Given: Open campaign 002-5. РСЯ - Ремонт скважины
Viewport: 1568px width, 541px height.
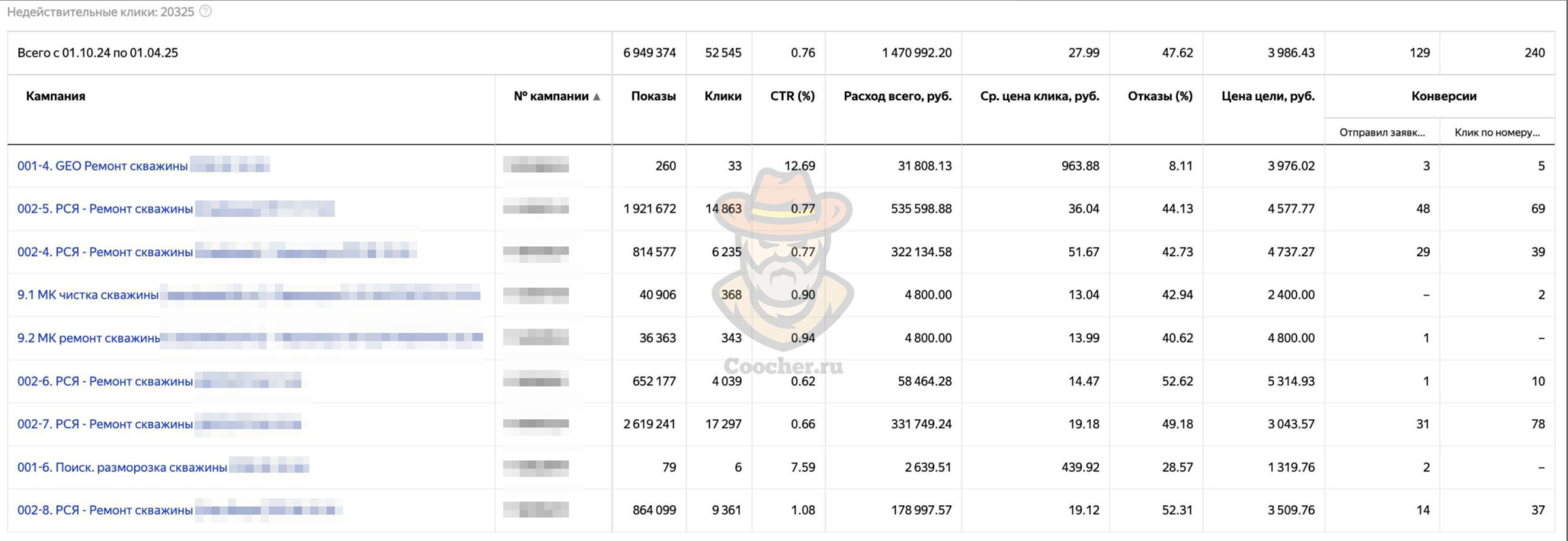Looking at the screenshot, I should point(105,209).
